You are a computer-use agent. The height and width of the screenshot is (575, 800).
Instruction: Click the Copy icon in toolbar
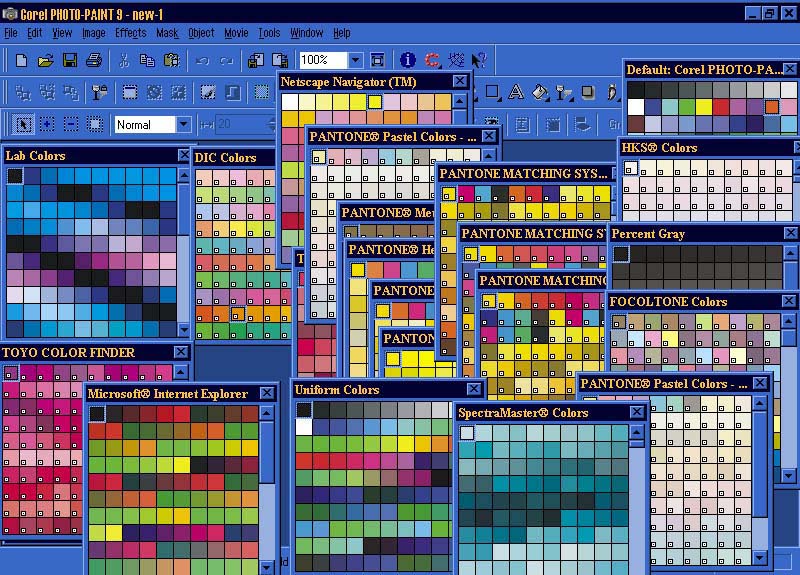pyautogui.click(x=147, y=60)
